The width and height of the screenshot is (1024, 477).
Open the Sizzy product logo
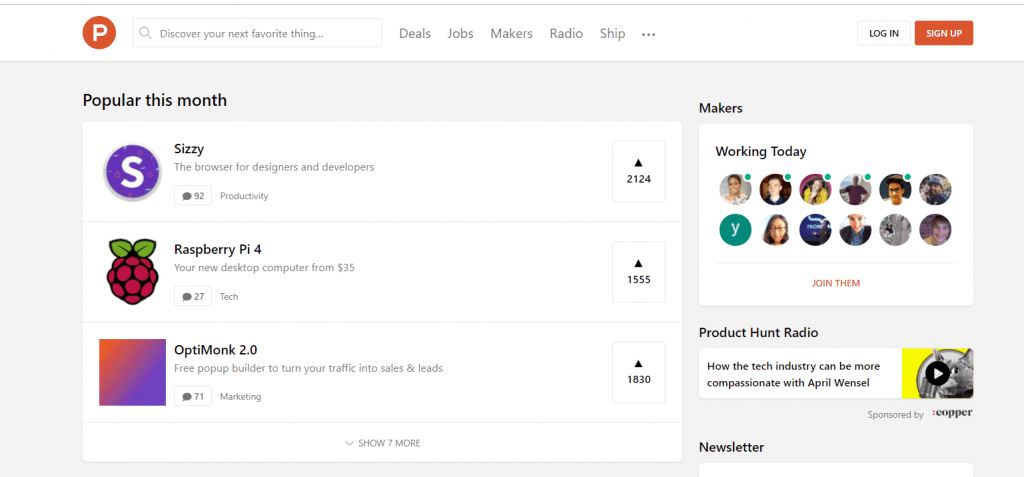[x=132, y=172]
